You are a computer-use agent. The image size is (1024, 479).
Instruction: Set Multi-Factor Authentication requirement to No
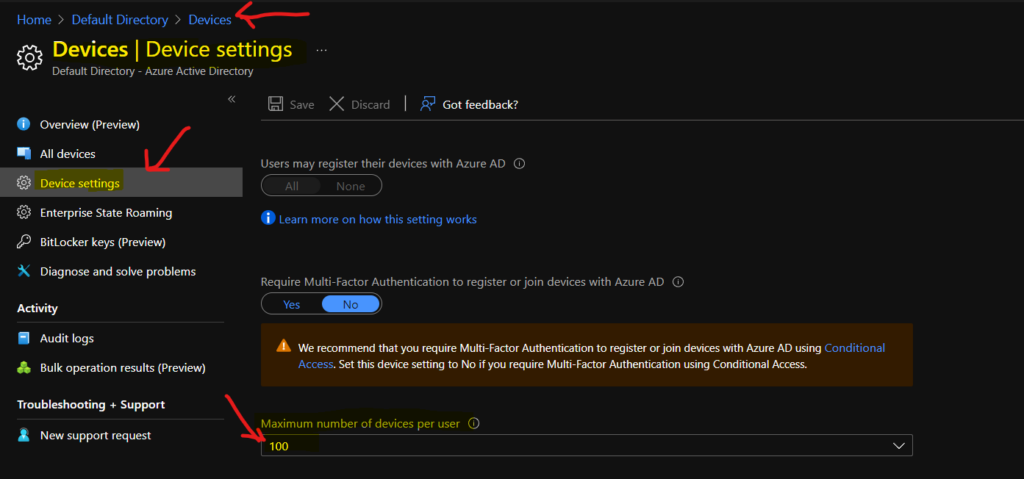pyautogui.click(x=351, y=305)
